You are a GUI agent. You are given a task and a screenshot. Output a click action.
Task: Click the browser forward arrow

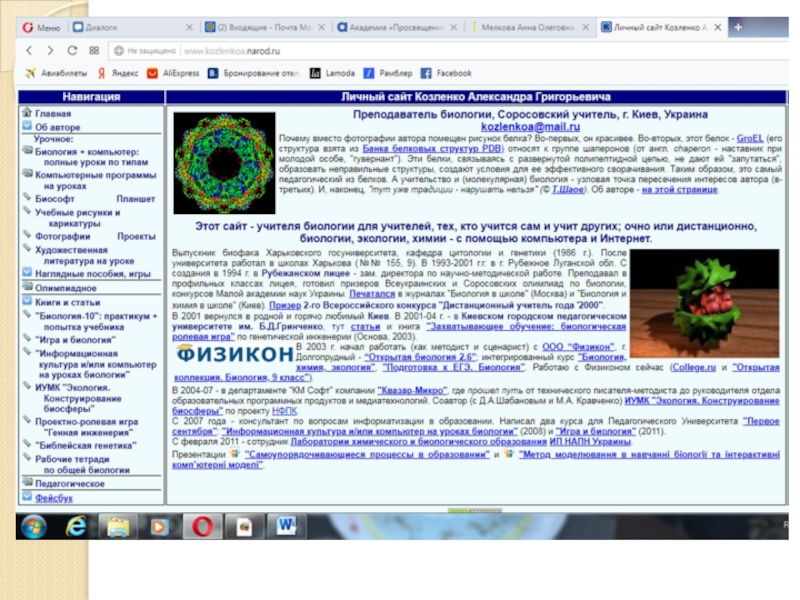(50, 50)
